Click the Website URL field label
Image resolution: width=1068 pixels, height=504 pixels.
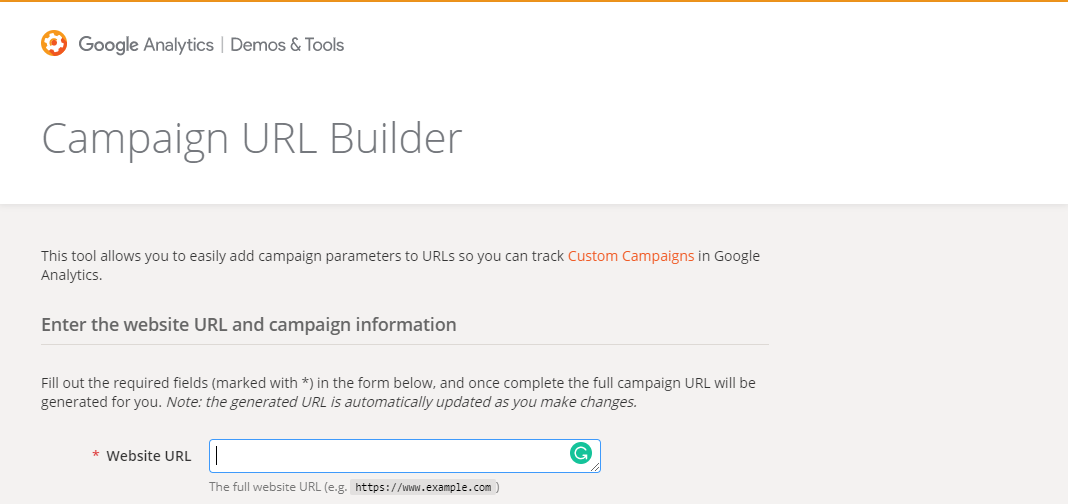click(149, 456)
